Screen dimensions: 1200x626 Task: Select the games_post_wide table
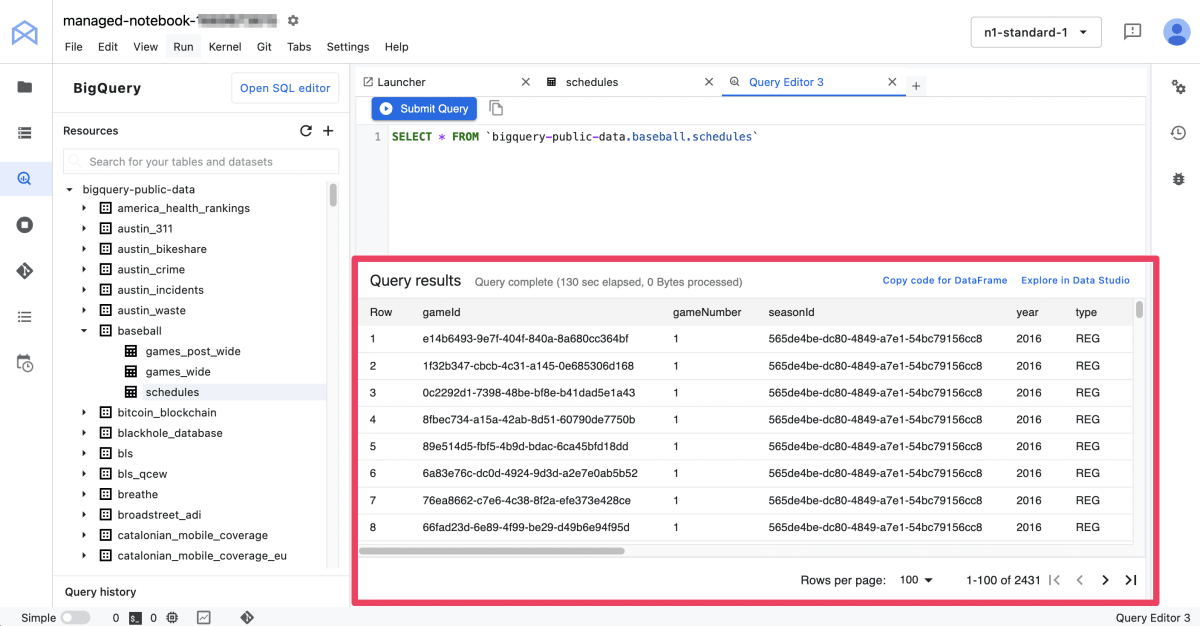click(x=193, y=351)
